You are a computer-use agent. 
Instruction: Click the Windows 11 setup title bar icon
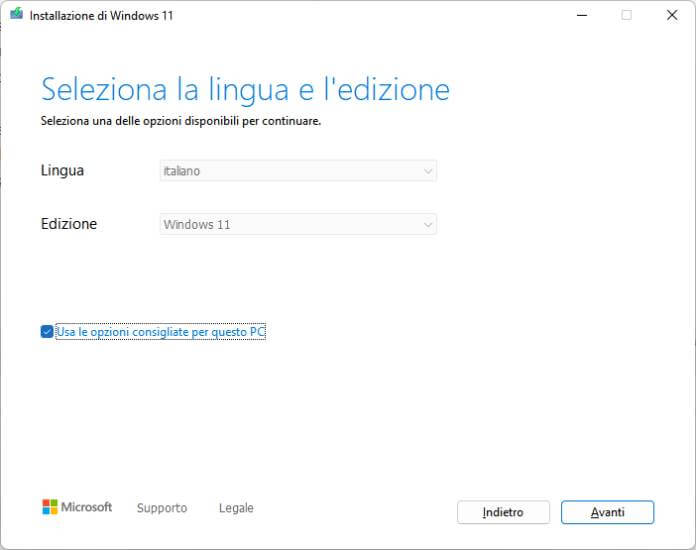click(x=16, y=14)
